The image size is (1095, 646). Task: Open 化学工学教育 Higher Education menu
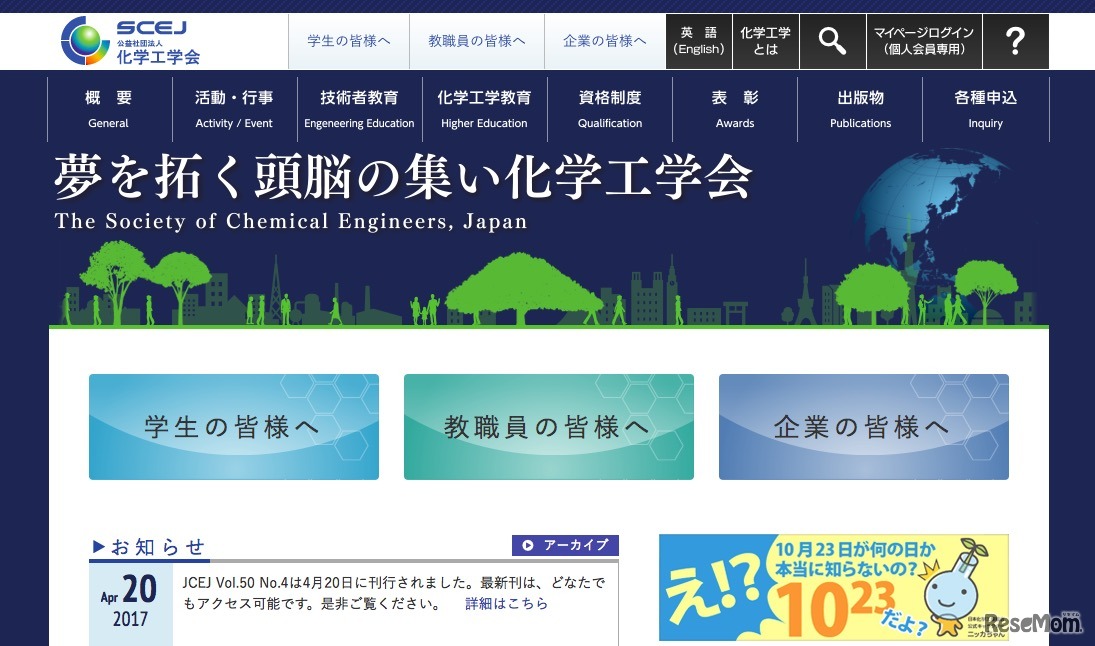coord(484,109)
